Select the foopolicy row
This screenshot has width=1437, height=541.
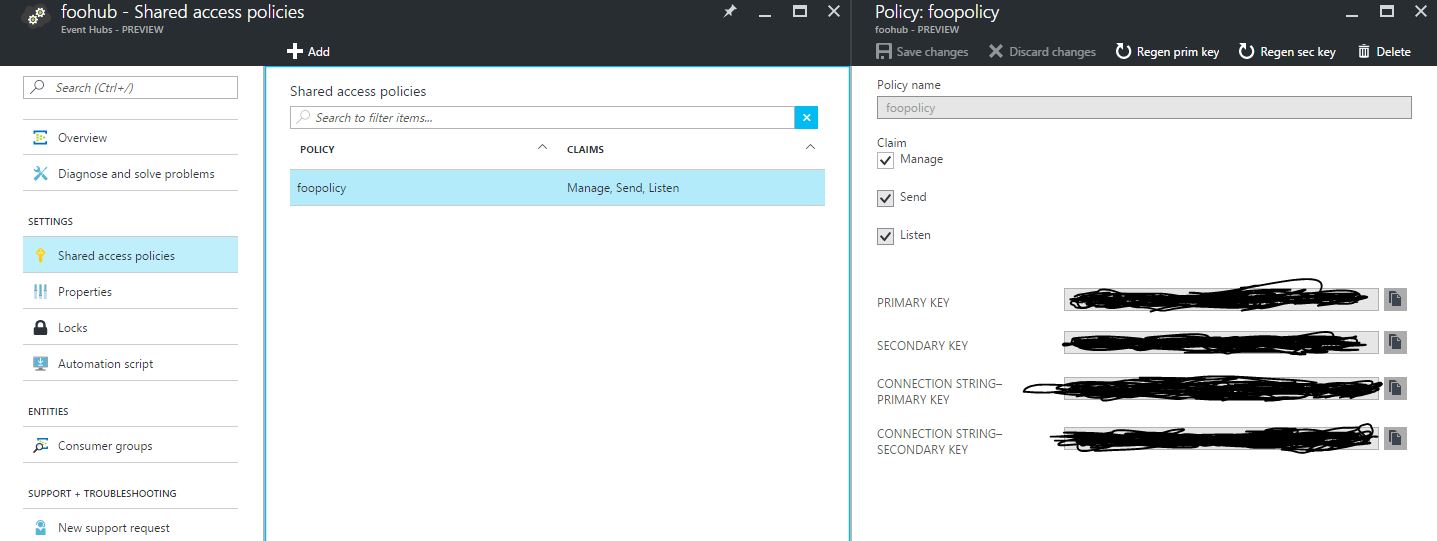[x=557, y=188]
